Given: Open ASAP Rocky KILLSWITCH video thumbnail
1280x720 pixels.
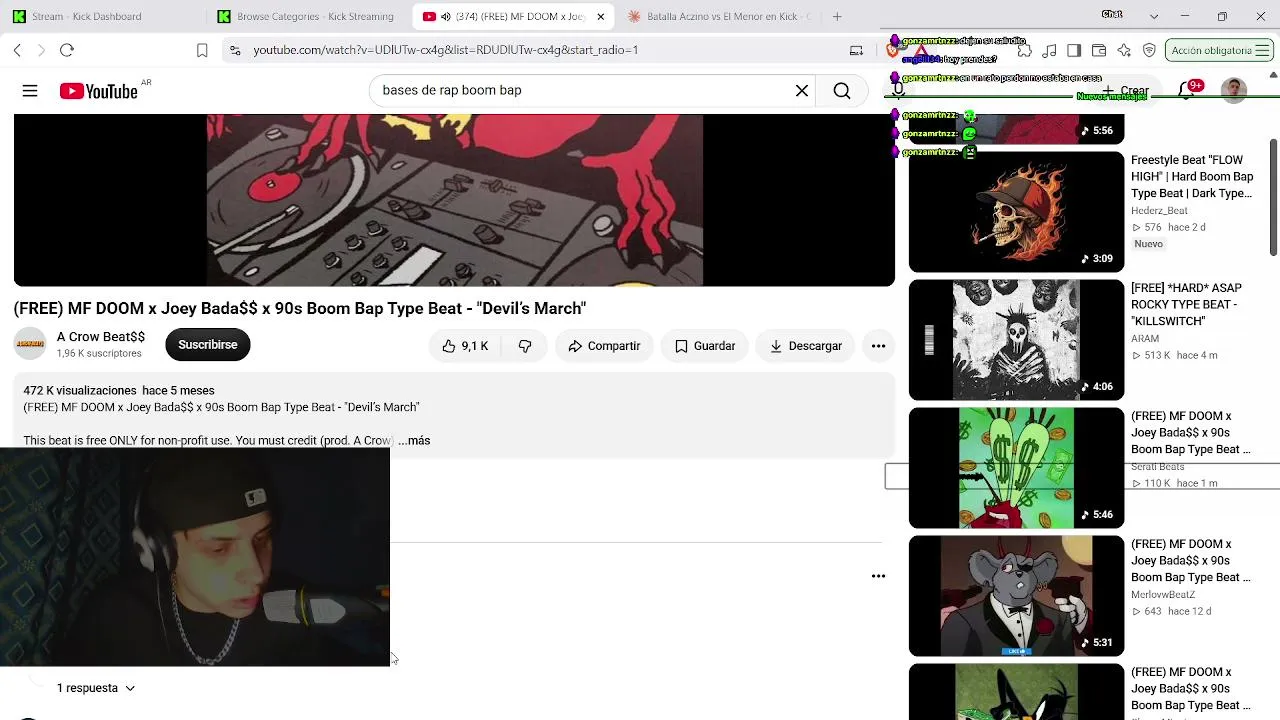Looking at the screenshot, I should pyautogui.click(x=1016, y=340).
